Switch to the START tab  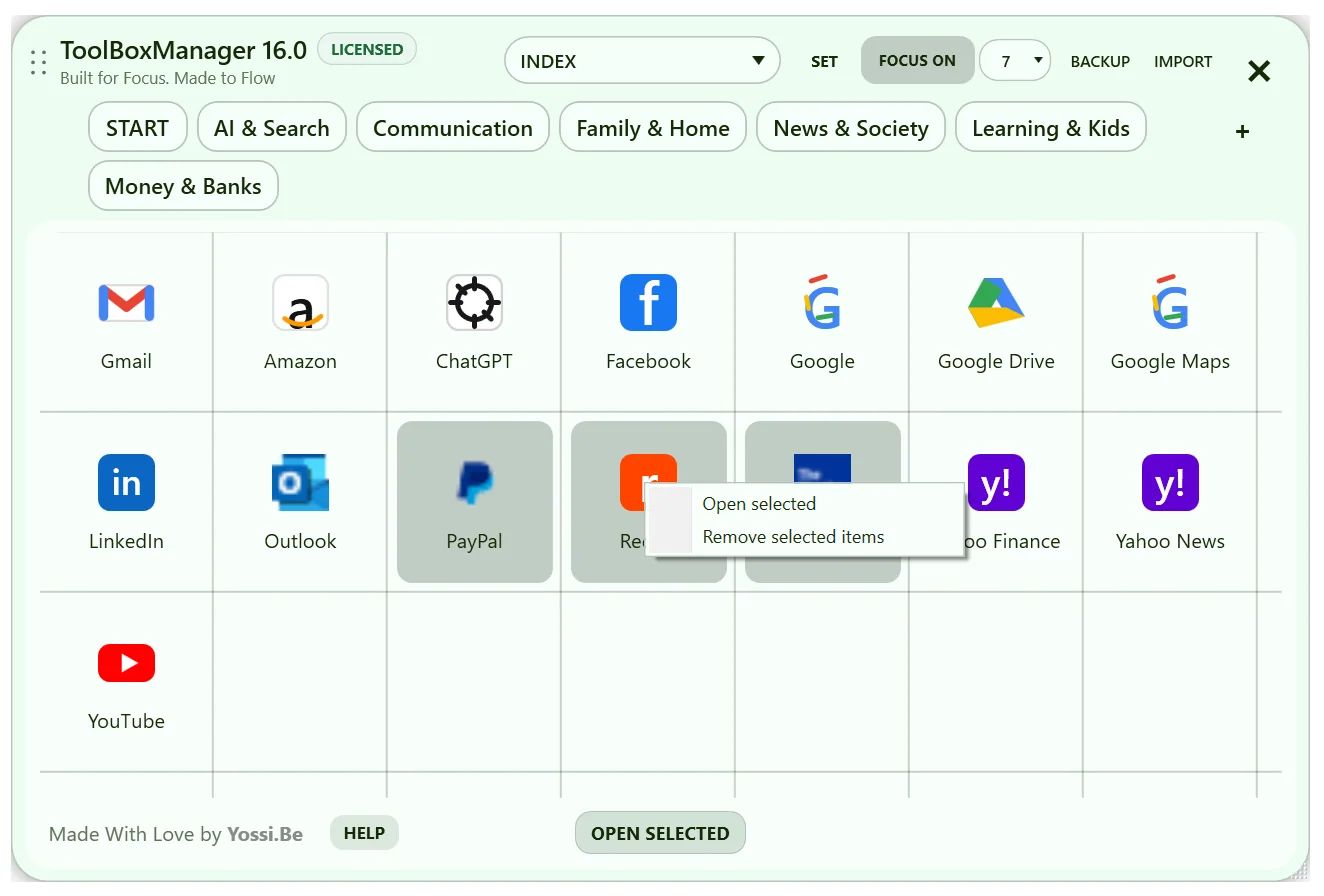pyautogui.click(x=138, y=128)
